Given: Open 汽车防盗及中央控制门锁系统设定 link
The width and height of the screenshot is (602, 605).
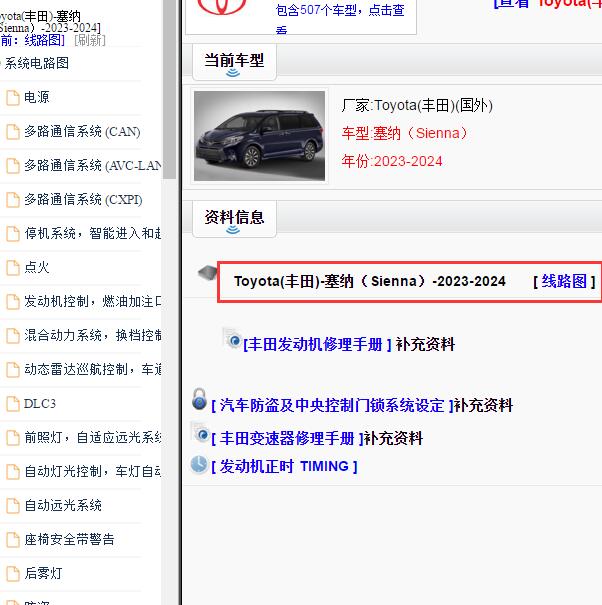Looking at the screenshot, I should point(332,406).
